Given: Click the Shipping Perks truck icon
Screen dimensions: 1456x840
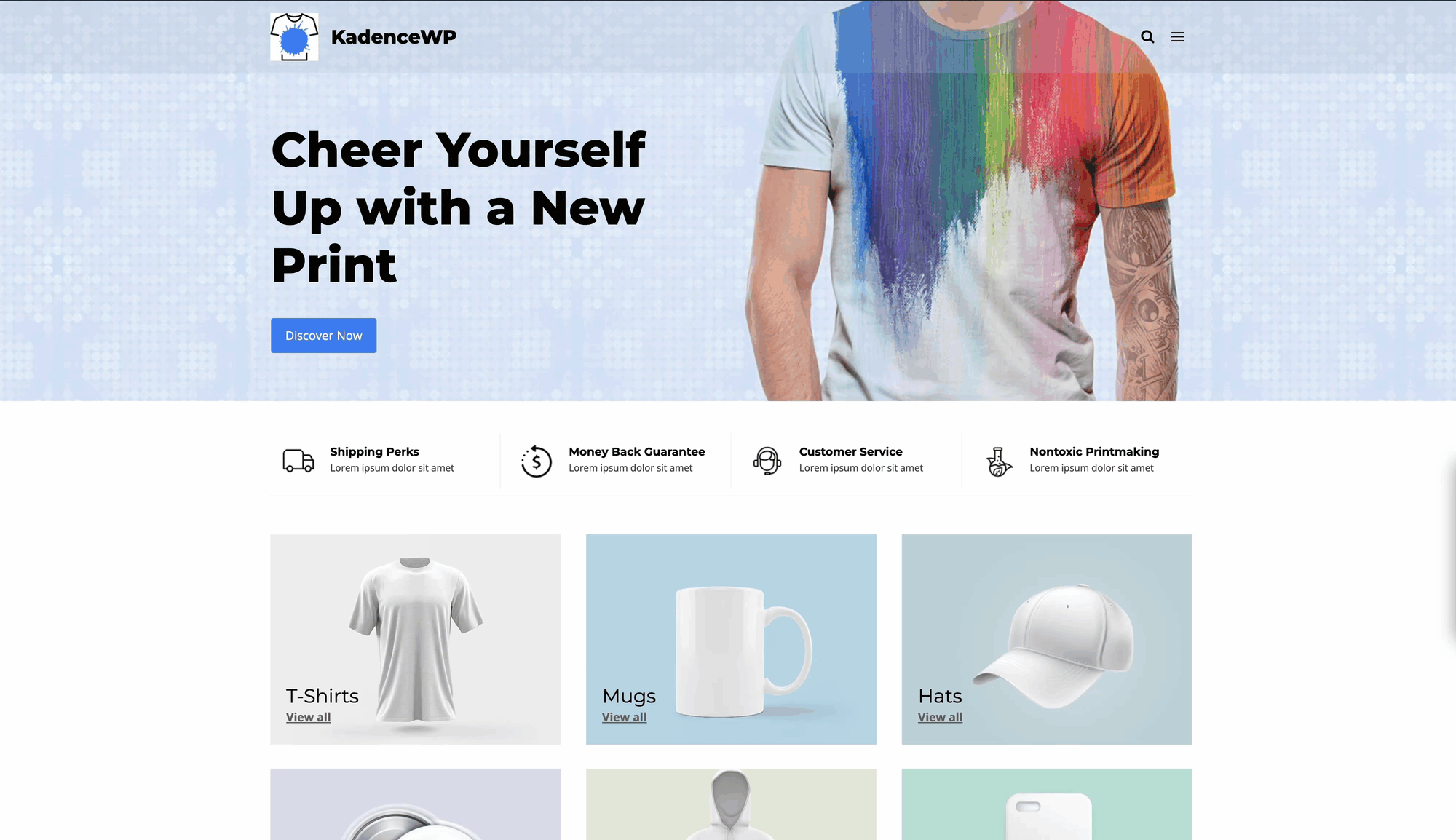Looking at the screenshot, I should tap(298, 461).
